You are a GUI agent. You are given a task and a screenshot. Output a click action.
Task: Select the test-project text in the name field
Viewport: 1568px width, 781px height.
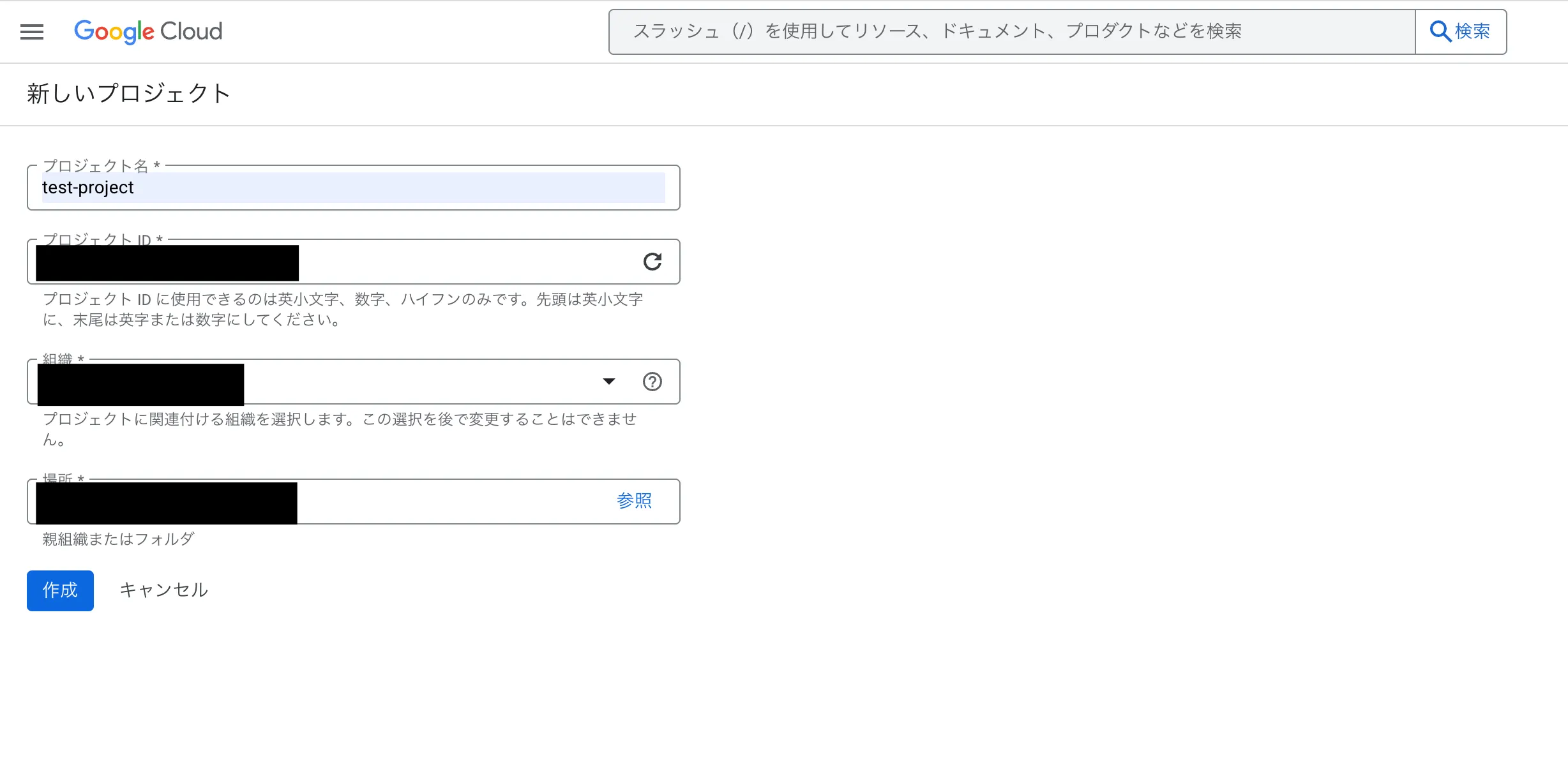[87, 188]
